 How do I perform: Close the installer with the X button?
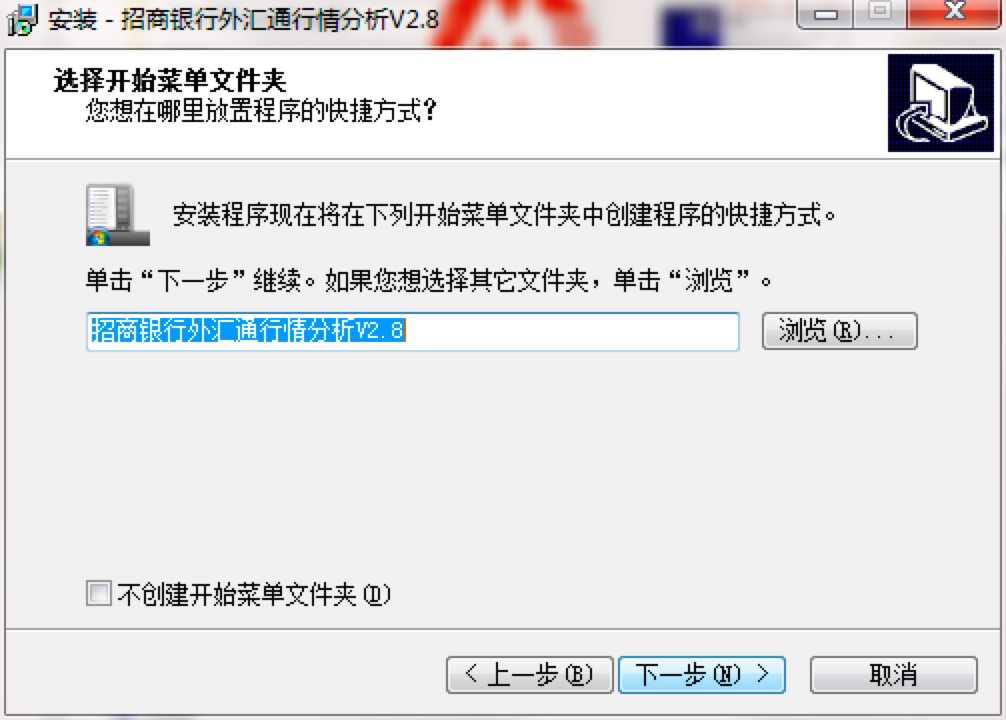pyautogui.click(x=954, y=12)
